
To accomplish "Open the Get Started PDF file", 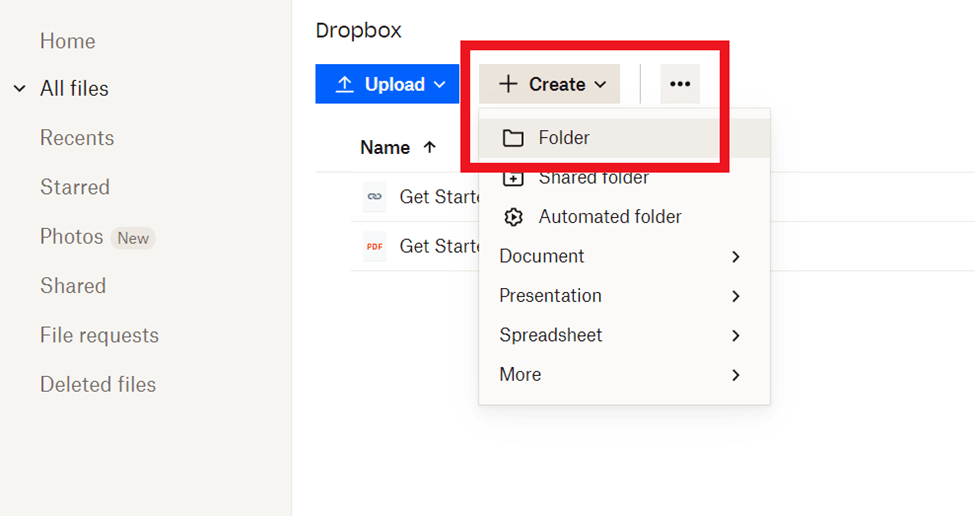I will coord(440,246).
